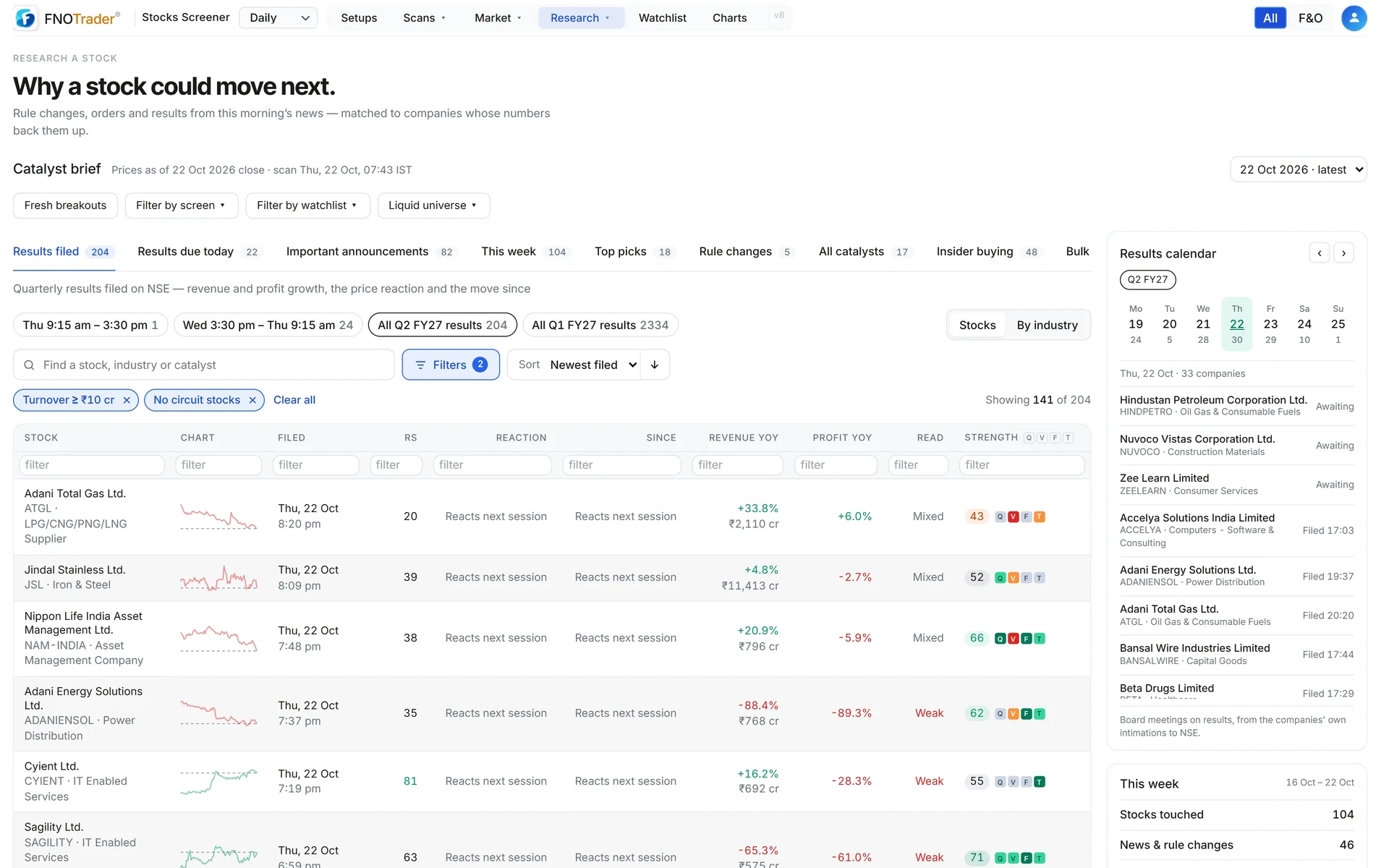
Task: Open Filter by watchlist dropdown
Action: (x=307, y=205)
